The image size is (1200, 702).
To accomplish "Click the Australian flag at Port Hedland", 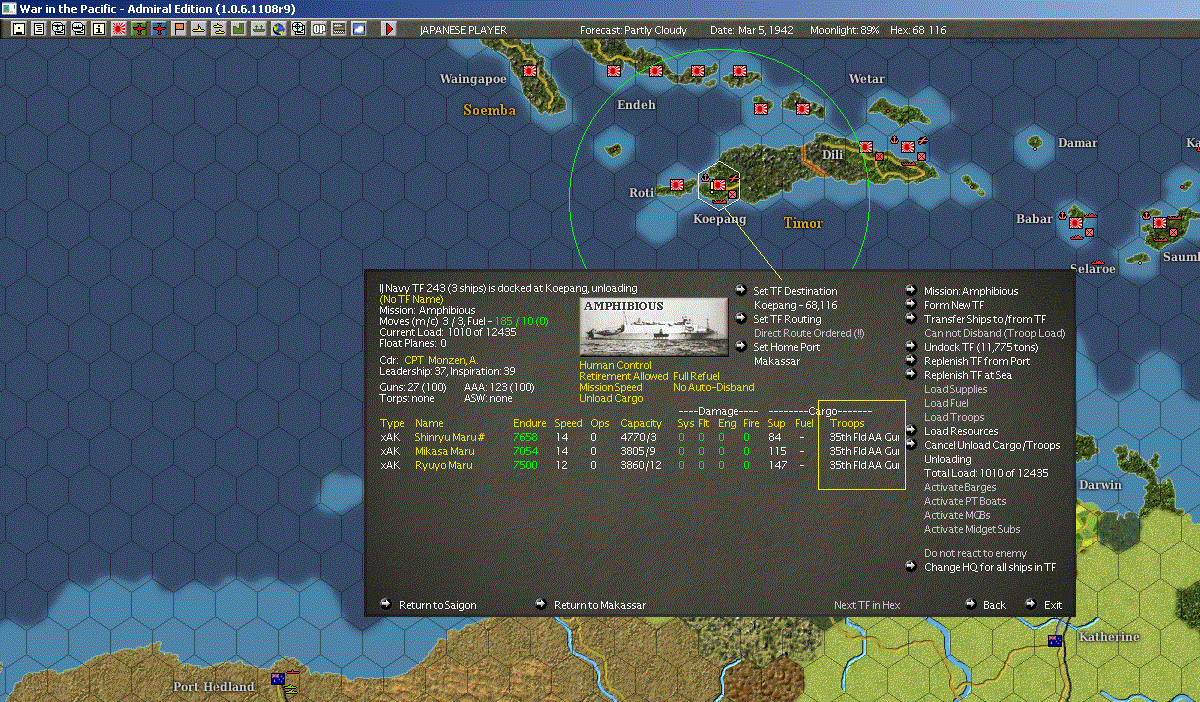I will click(x=278, y=680).
